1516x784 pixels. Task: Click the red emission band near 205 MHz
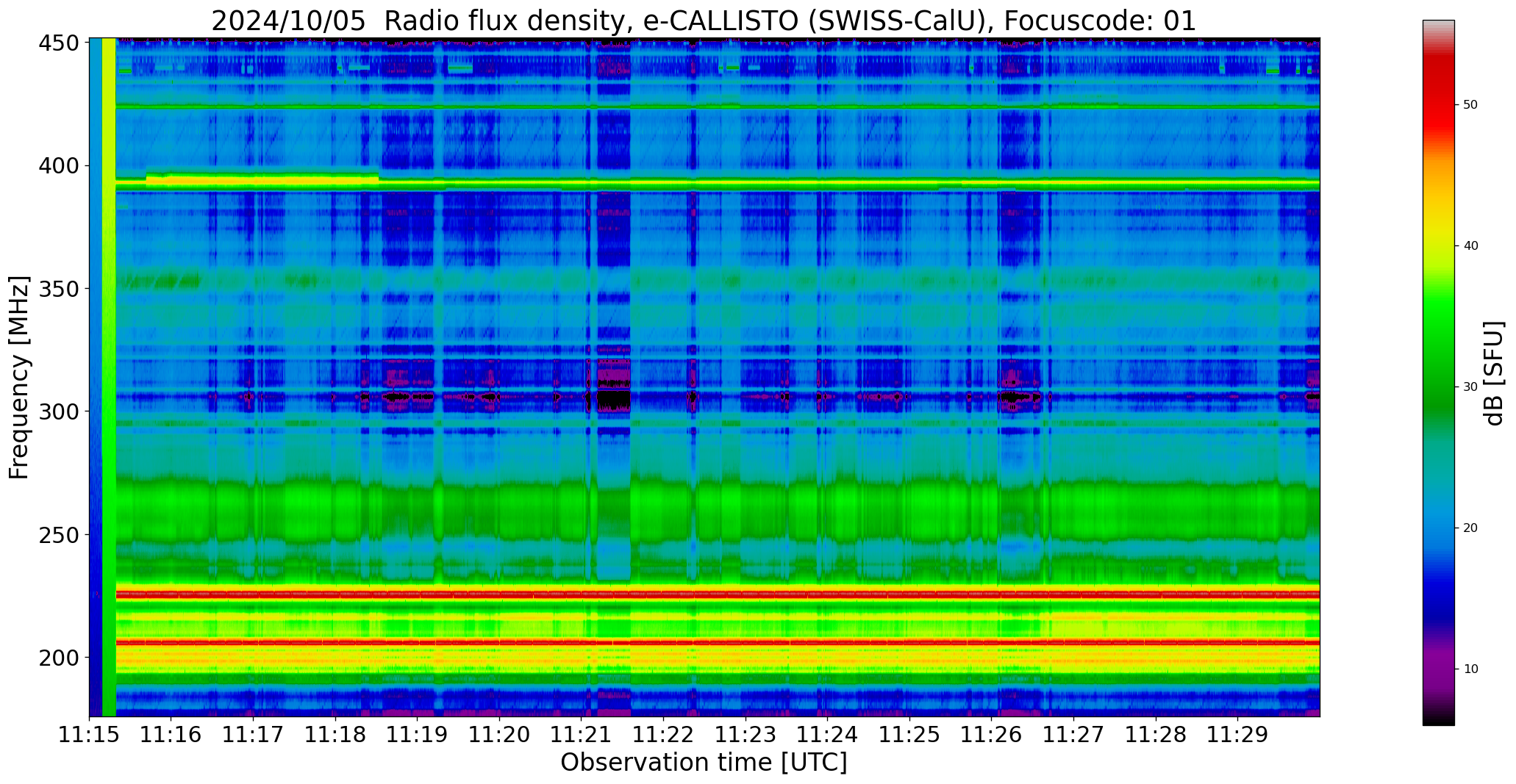(x=718, y=642)
